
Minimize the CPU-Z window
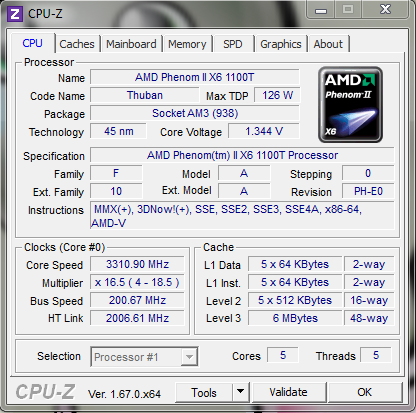point(321,10)
